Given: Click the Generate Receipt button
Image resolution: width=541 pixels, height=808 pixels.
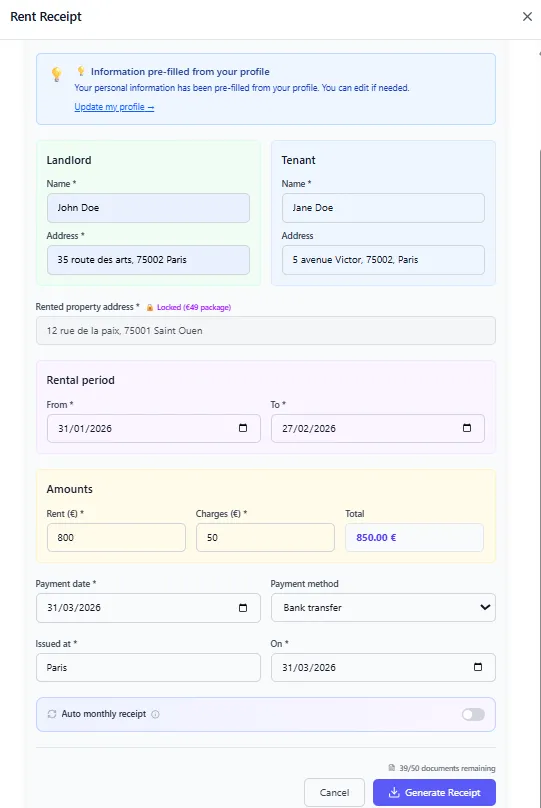Looking at the screenshot, I should (x=434, y=792).
